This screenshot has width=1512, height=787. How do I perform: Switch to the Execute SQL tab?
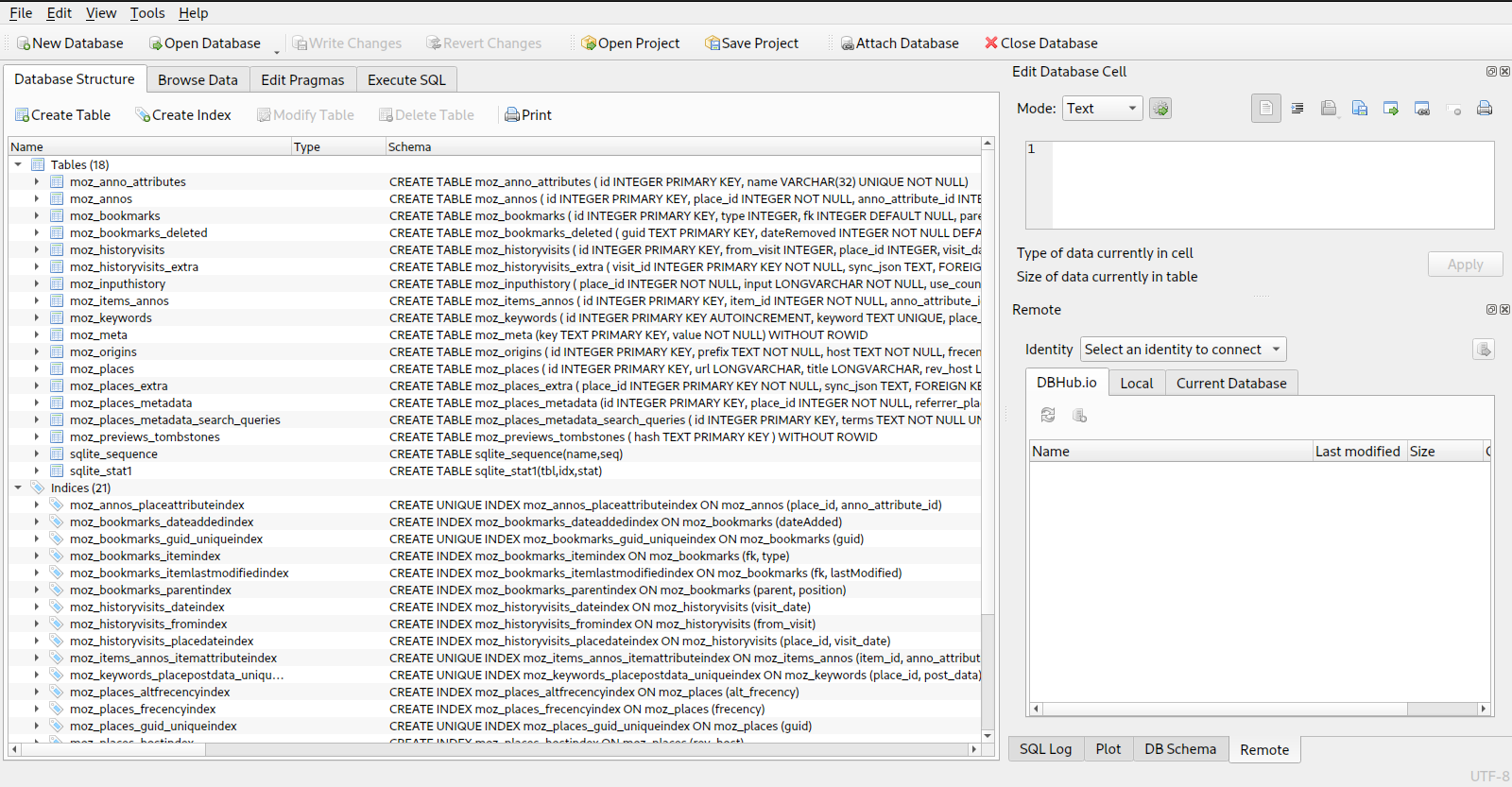point(406,80)
